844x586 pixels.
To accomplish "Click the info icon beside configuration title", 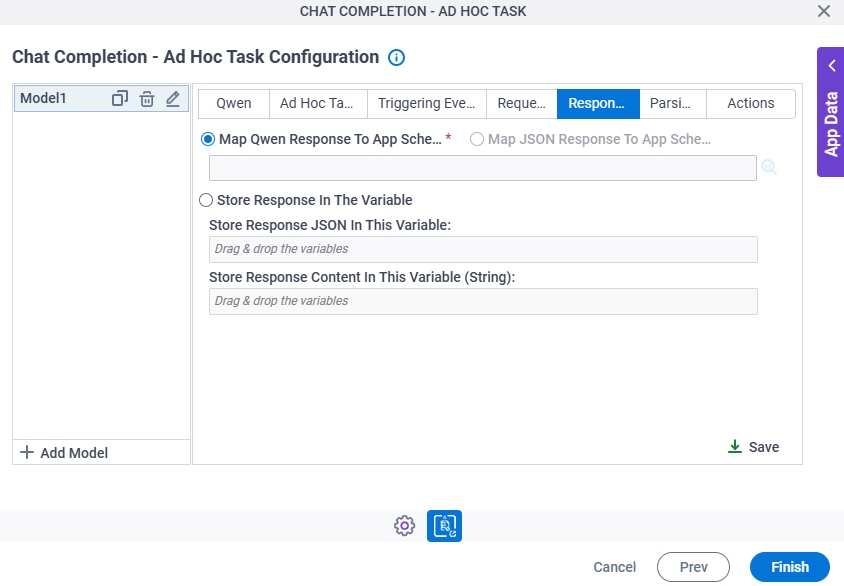I will tap(396, 58).
